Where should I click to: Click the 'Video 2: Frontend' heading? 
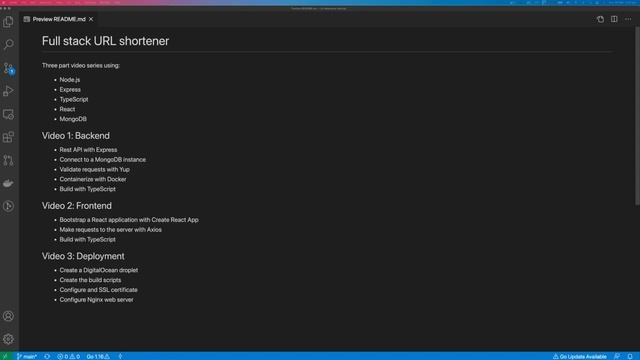tap(76, 206)
